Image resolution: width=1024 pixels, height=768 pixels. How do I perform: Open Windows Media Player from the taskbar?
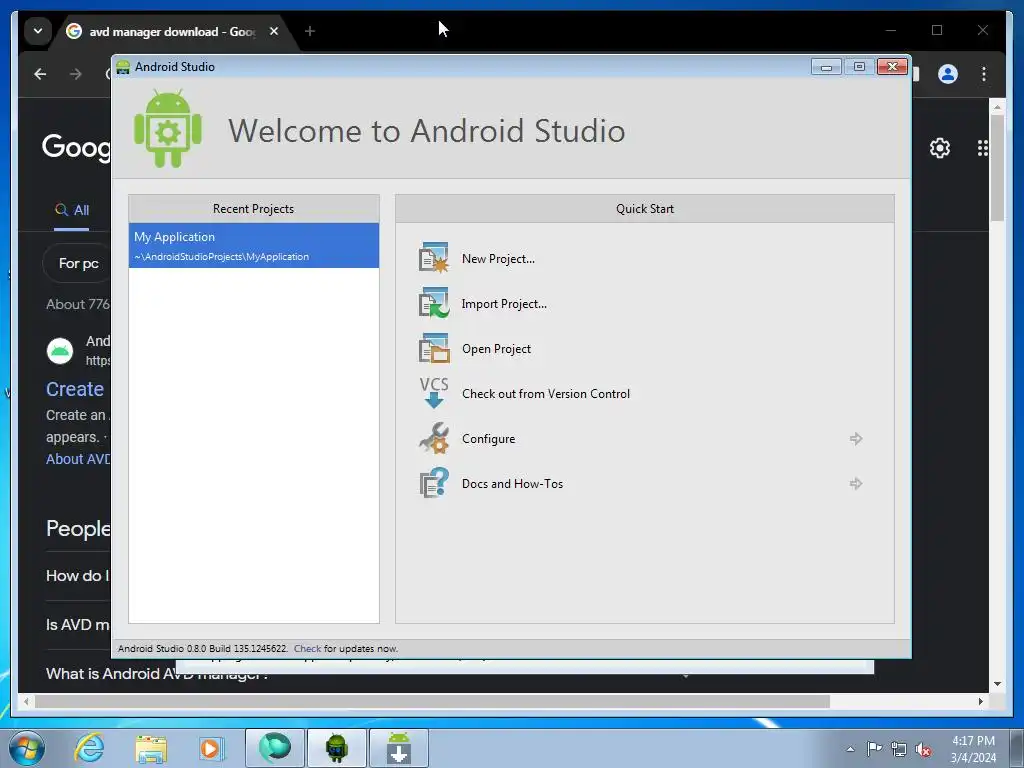point(210,748)
